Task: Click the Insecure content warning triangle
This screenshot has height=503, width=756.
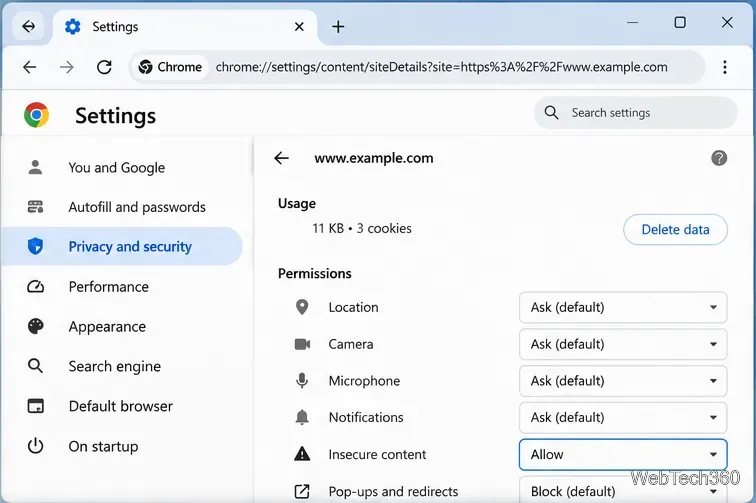Action: point(302,454)
